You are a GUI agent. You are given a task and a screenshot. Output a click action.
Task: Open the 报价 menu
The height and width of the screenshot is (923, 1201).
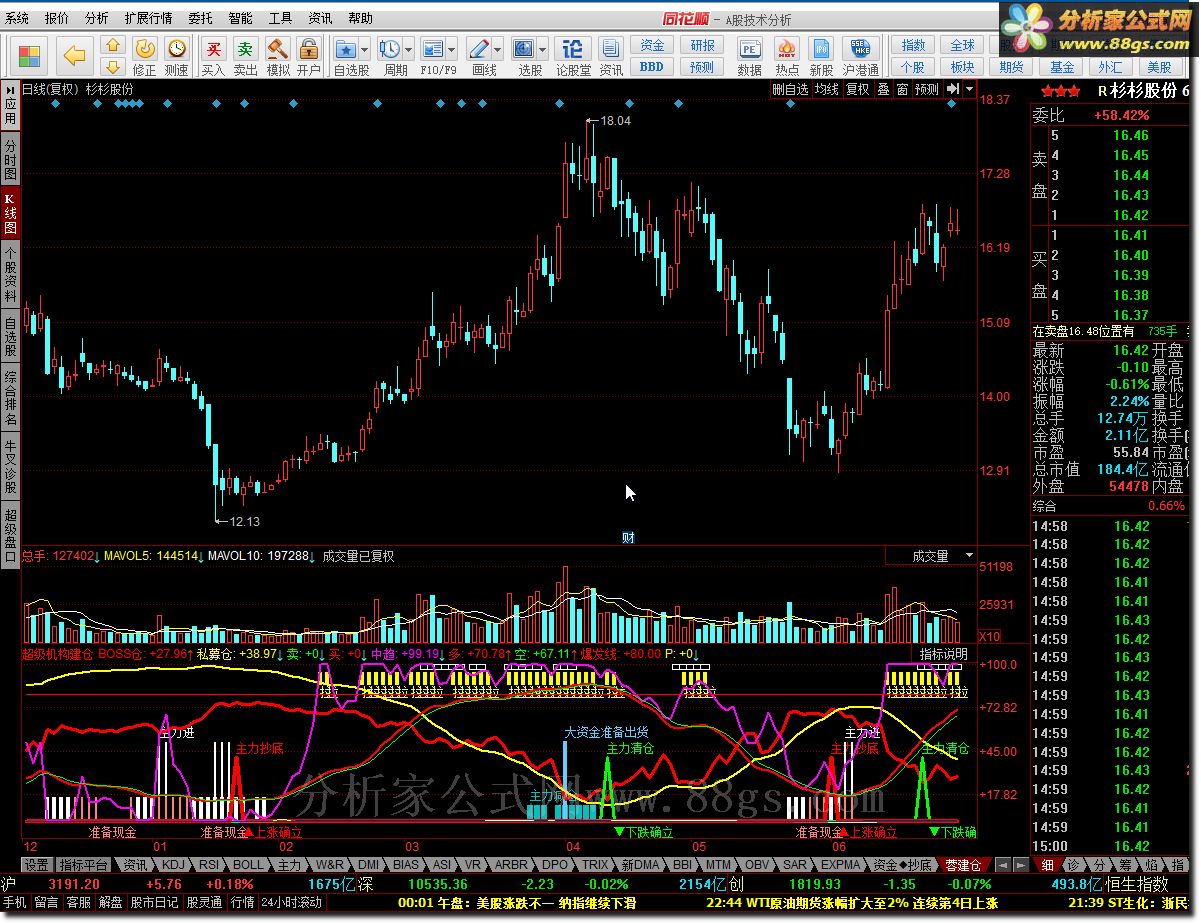[57, 19]
